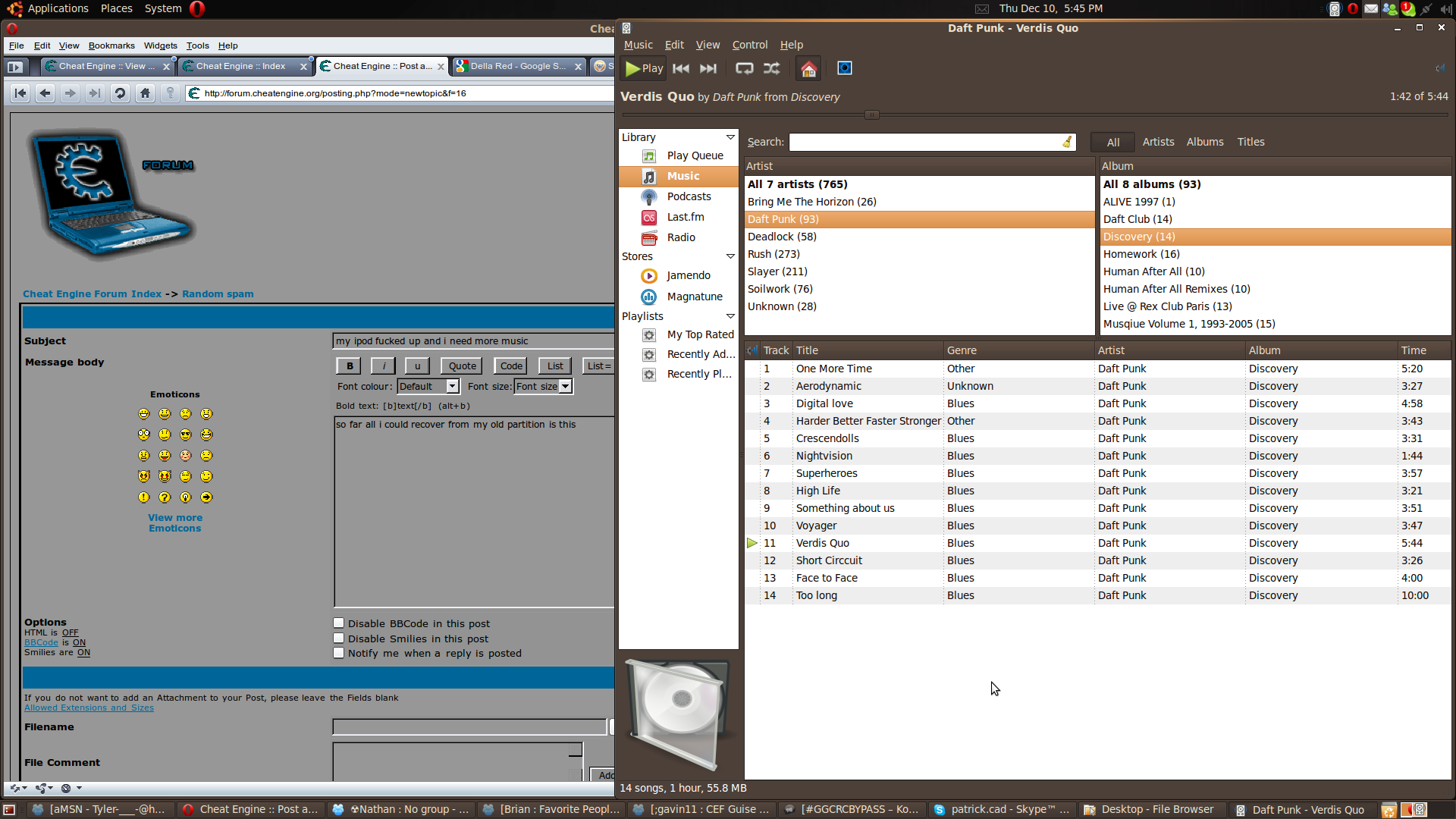The height and width of the screenshot is (819, 1456).
Task: Click the Opera wand password button
Action: coord(170,93)
